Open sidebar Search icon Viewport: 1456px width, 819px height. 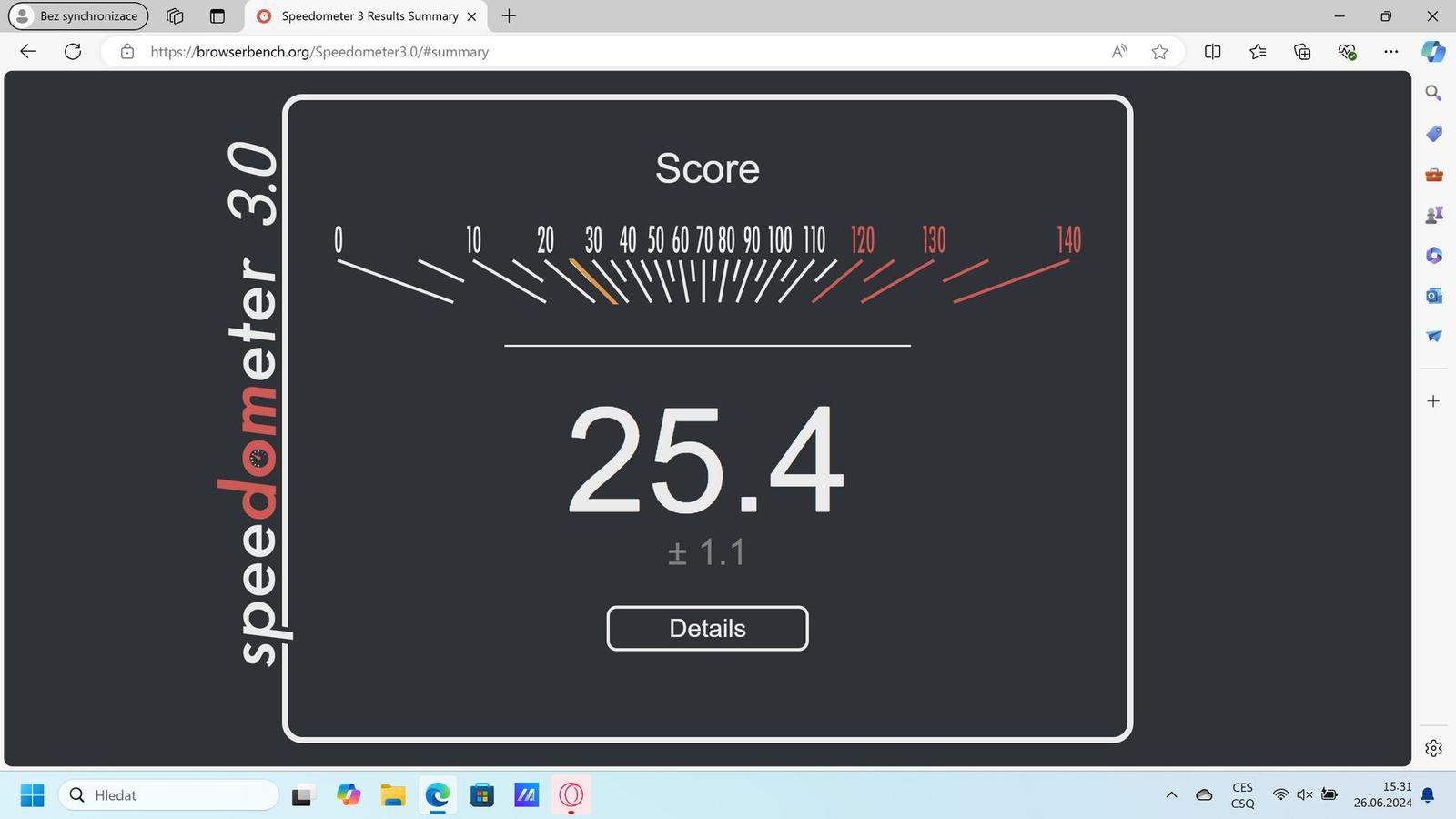pyautogui.click(x=1433, y=93)
